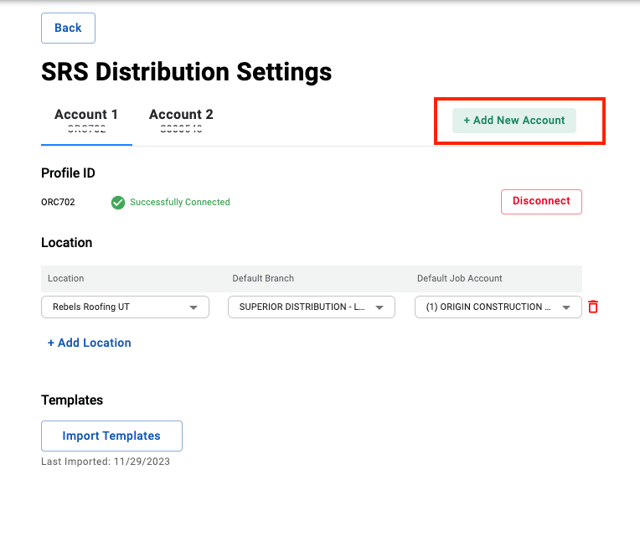Click the Import Templates button

111,436
